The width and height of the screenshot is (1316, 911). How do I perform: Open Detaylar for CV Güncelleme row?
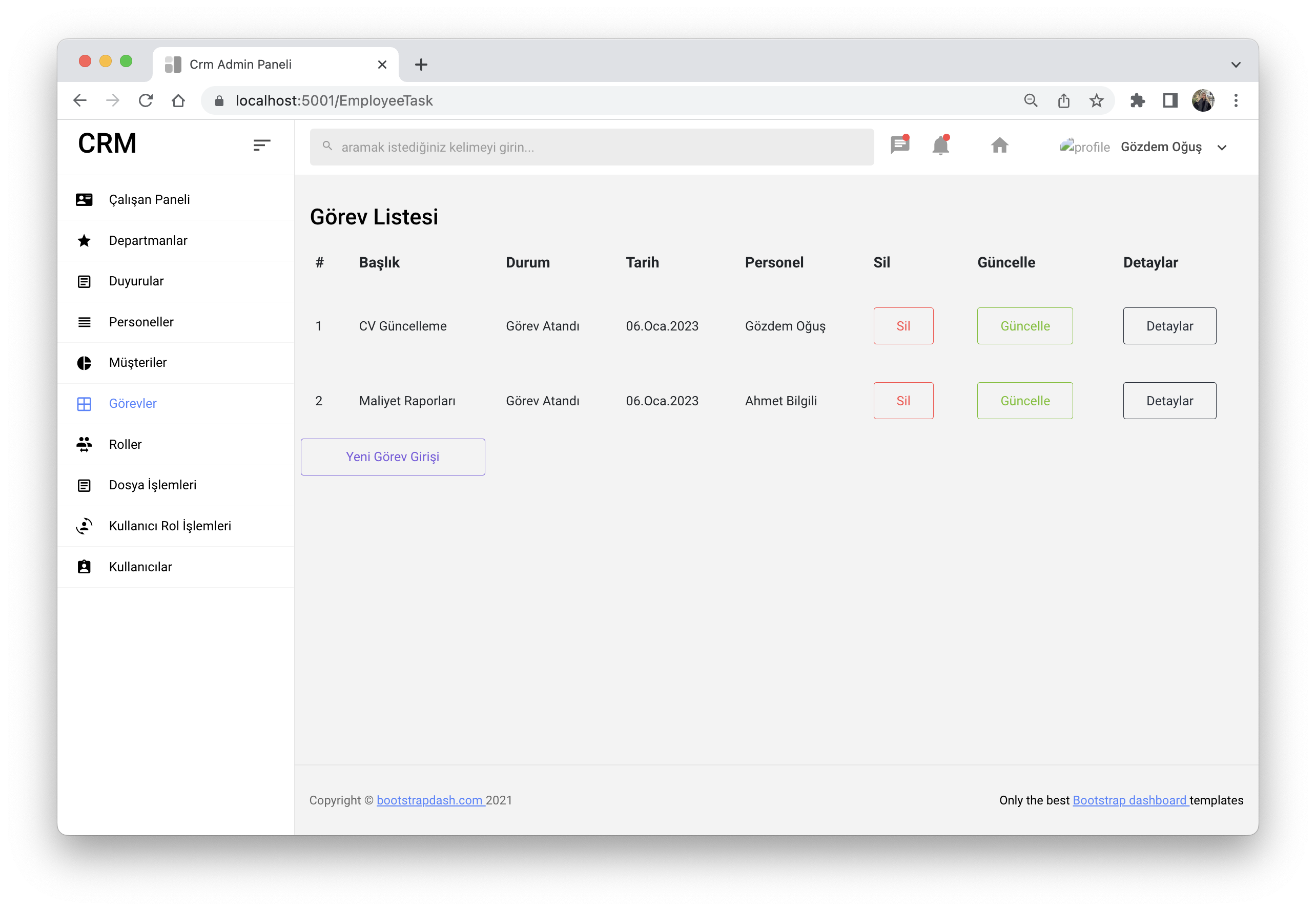coord(1169,326)
